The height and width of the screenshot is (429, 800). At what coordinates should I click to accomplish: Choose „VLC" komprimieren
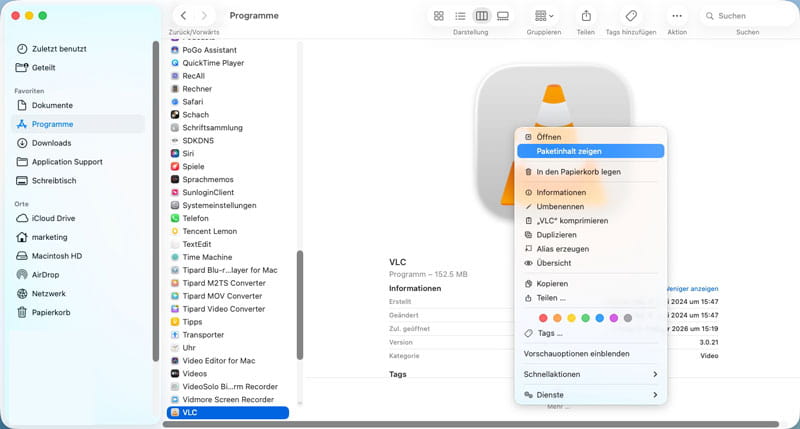pyautogui.click(x=591, y=221)
